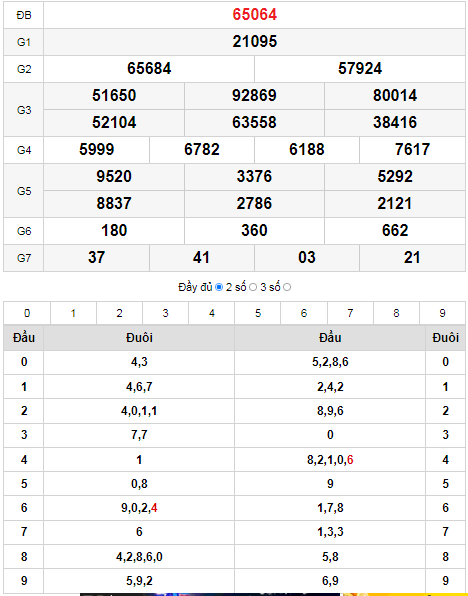Image resolution: width=468 pixels, height=596 pixels.
Task: Click the G1 prize number 21095
Action: [255, 41]
